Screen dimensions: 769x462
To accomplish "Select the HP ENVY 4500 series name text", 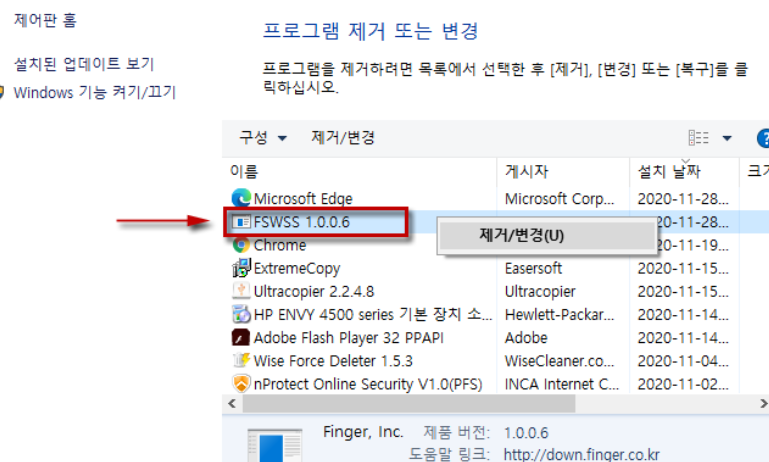I will click(373, 314).
